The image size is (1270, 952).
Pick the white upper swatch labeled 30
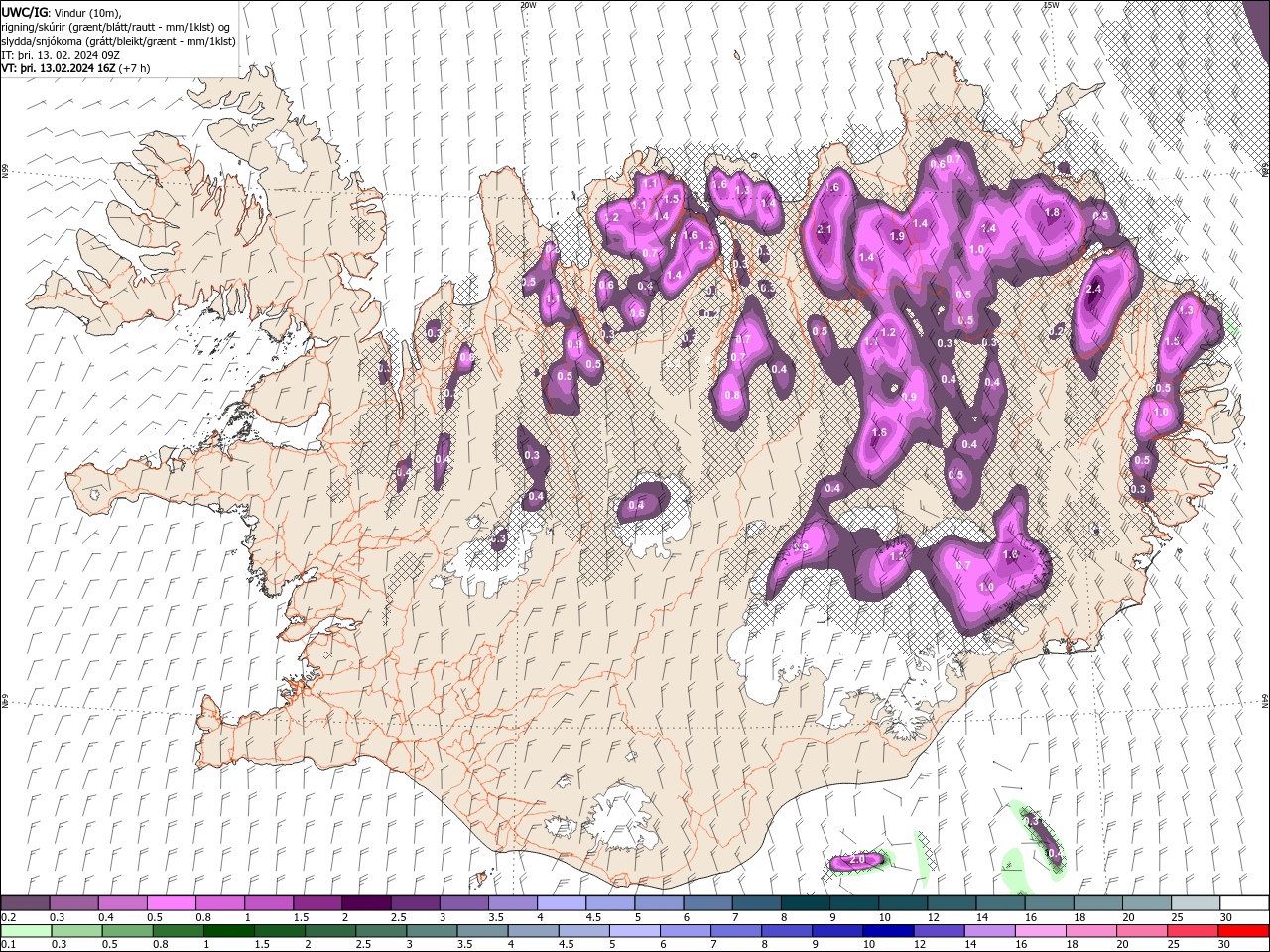[x=1245, y=903]
